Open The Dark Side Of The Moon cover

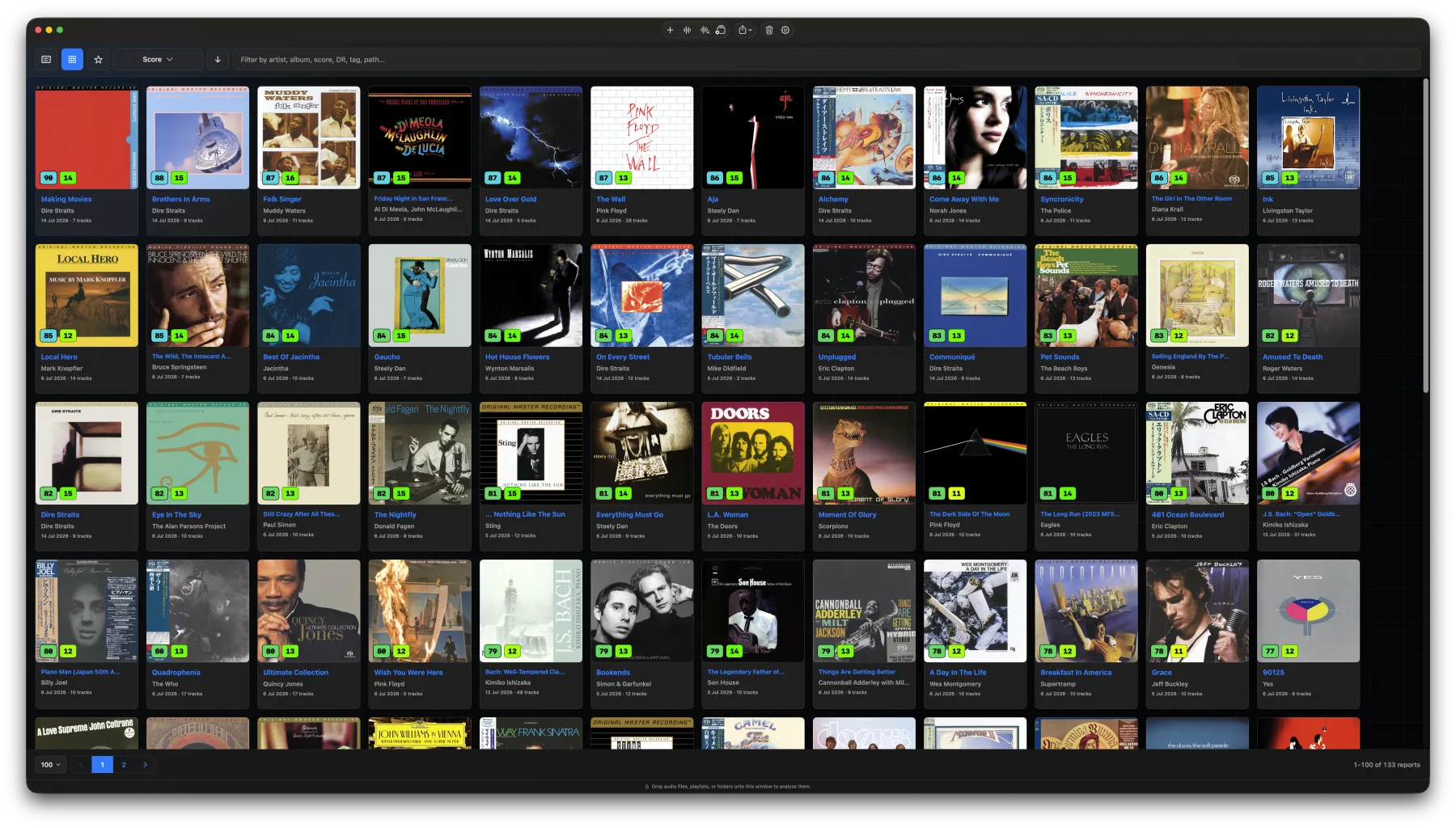[975, 453]
